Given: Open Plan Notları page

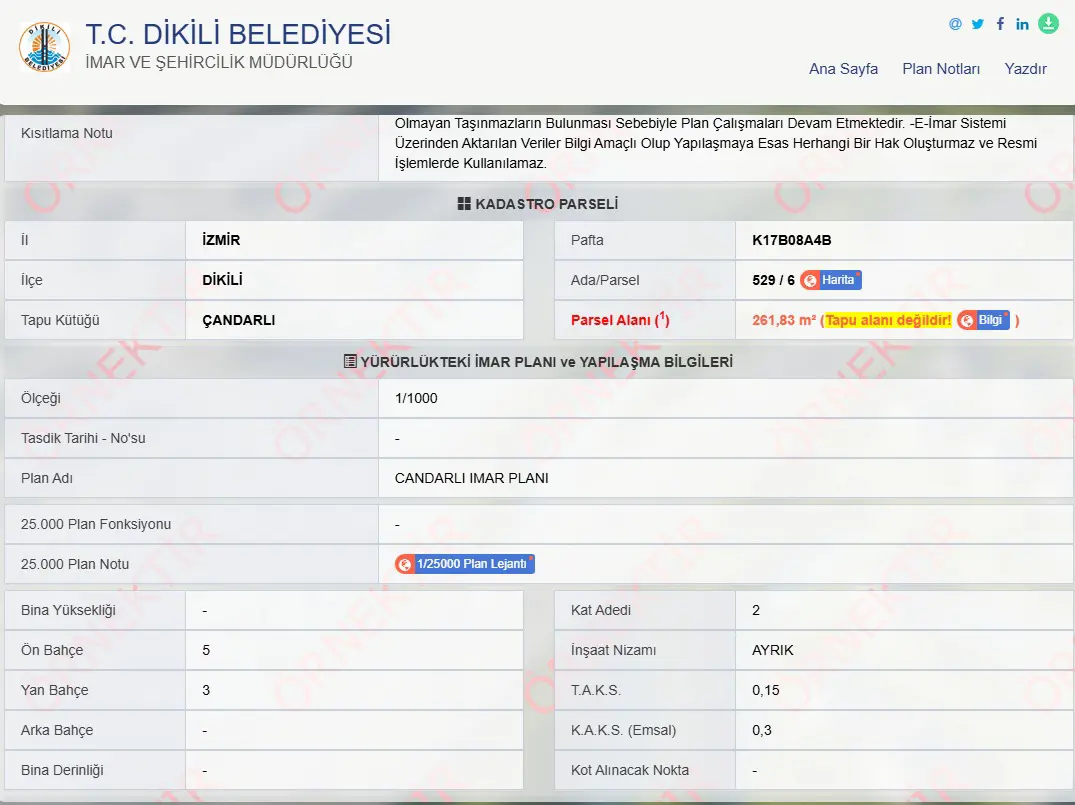Looking at the screenshot, I should (x=941, y=69).
